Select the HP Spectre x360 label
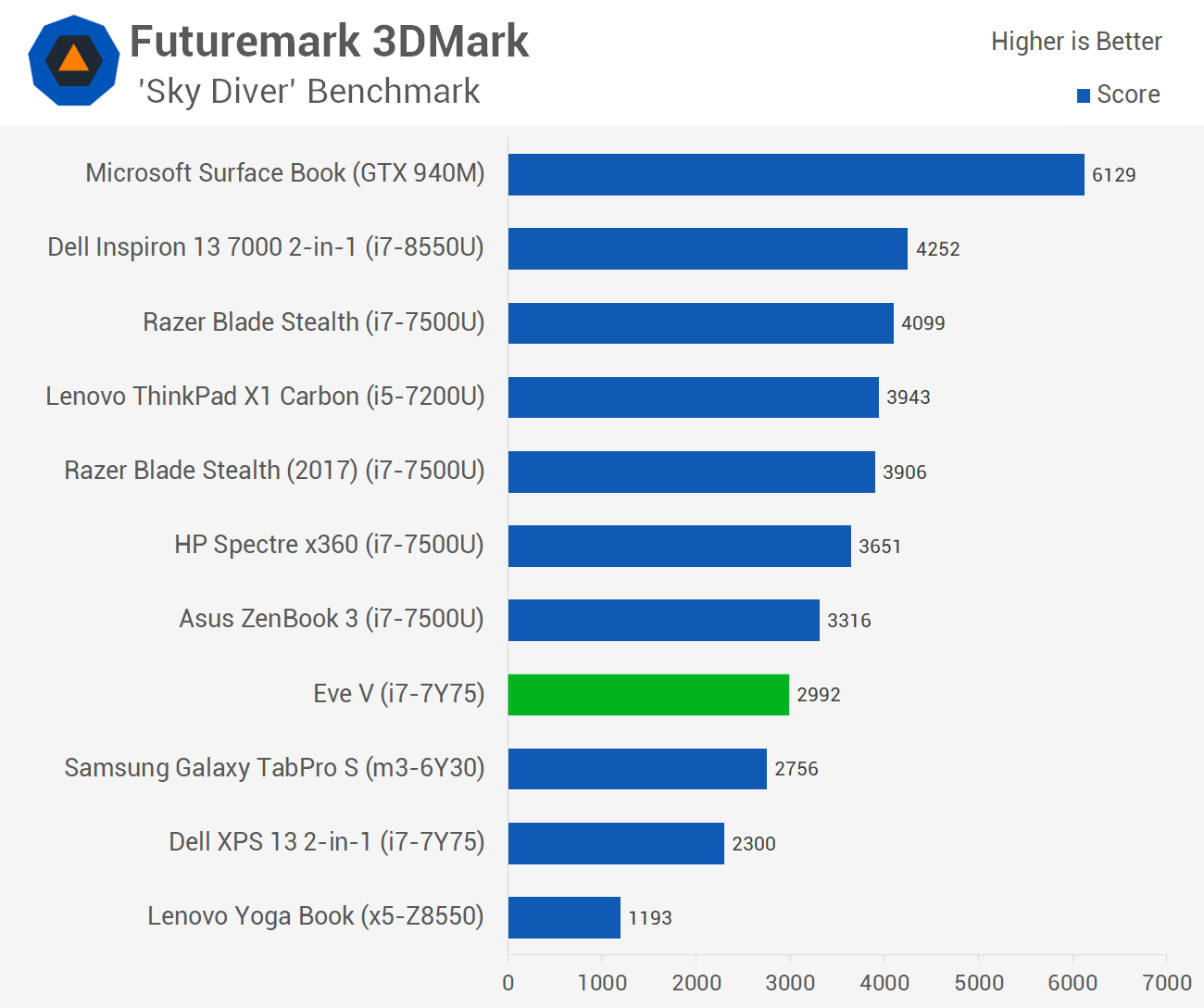Screen dimensions: 1204x1008 coord(330,545)
